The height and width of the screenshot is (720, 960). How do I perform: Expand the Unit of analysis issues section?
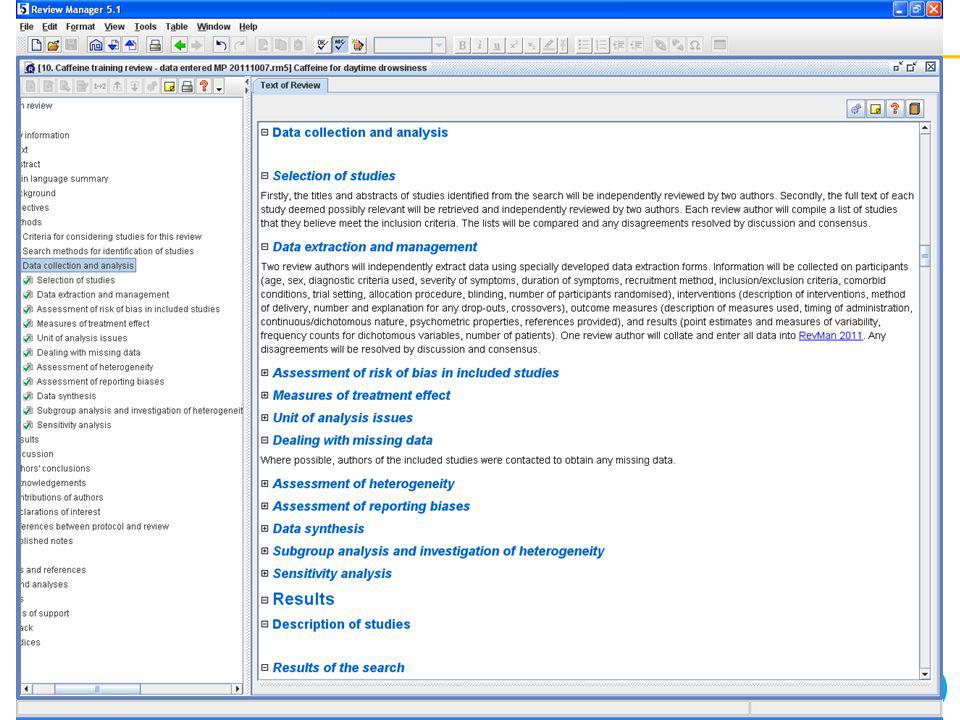[264, 418]
